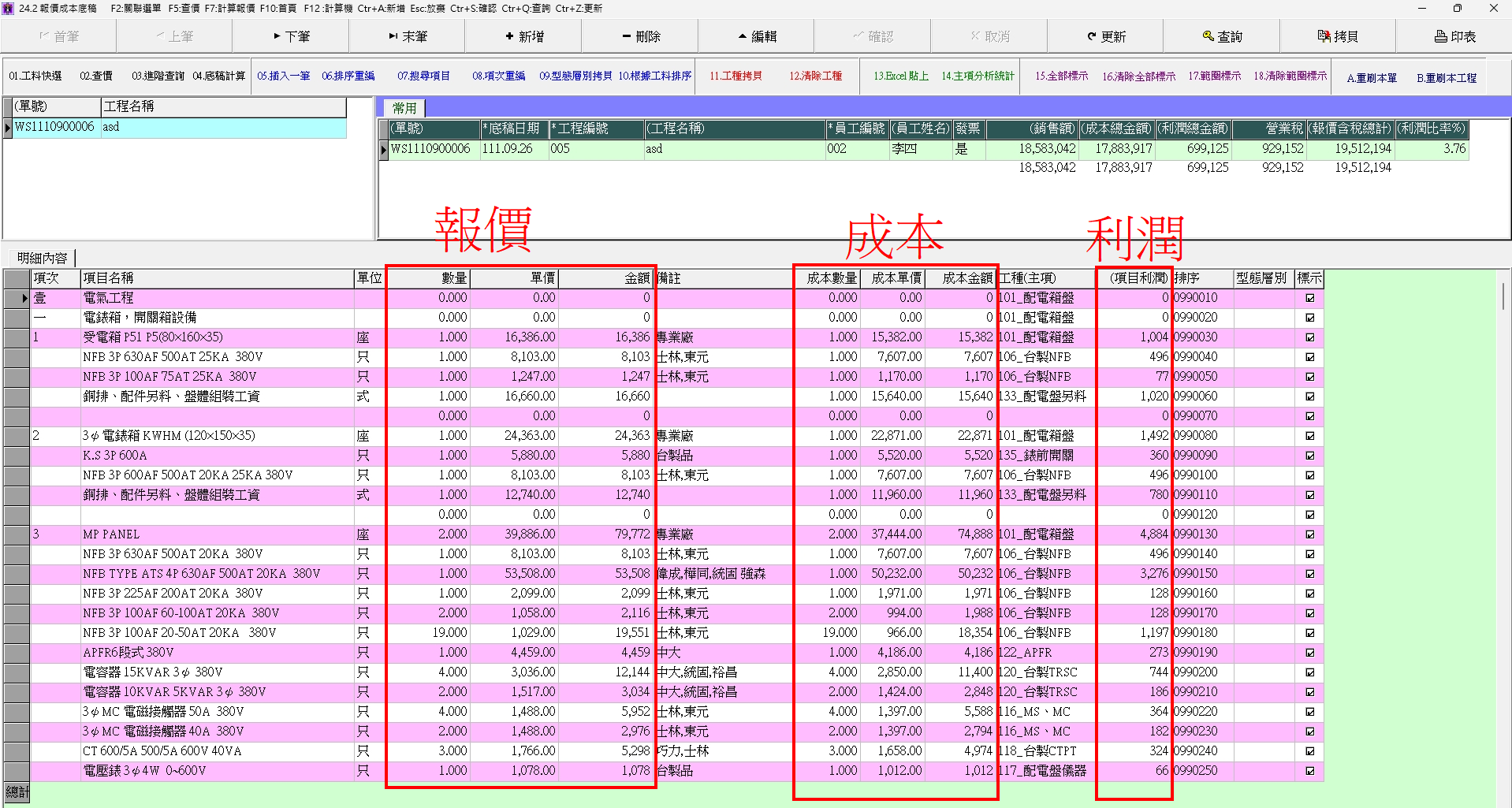Toggle 標示 checkbox for row 0990060
Viewport: 1512px width, 808px height.
[1310, 397]
